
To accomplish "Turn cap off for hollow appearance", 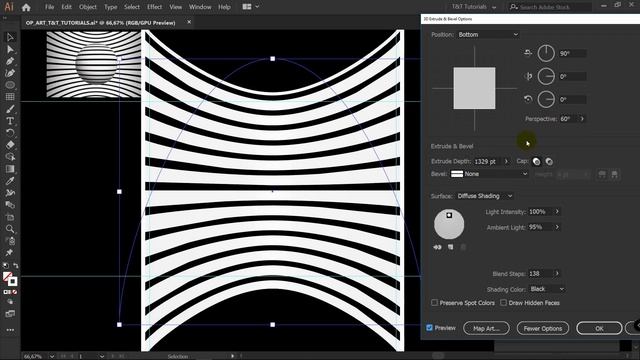I will (x=549, y=162).
